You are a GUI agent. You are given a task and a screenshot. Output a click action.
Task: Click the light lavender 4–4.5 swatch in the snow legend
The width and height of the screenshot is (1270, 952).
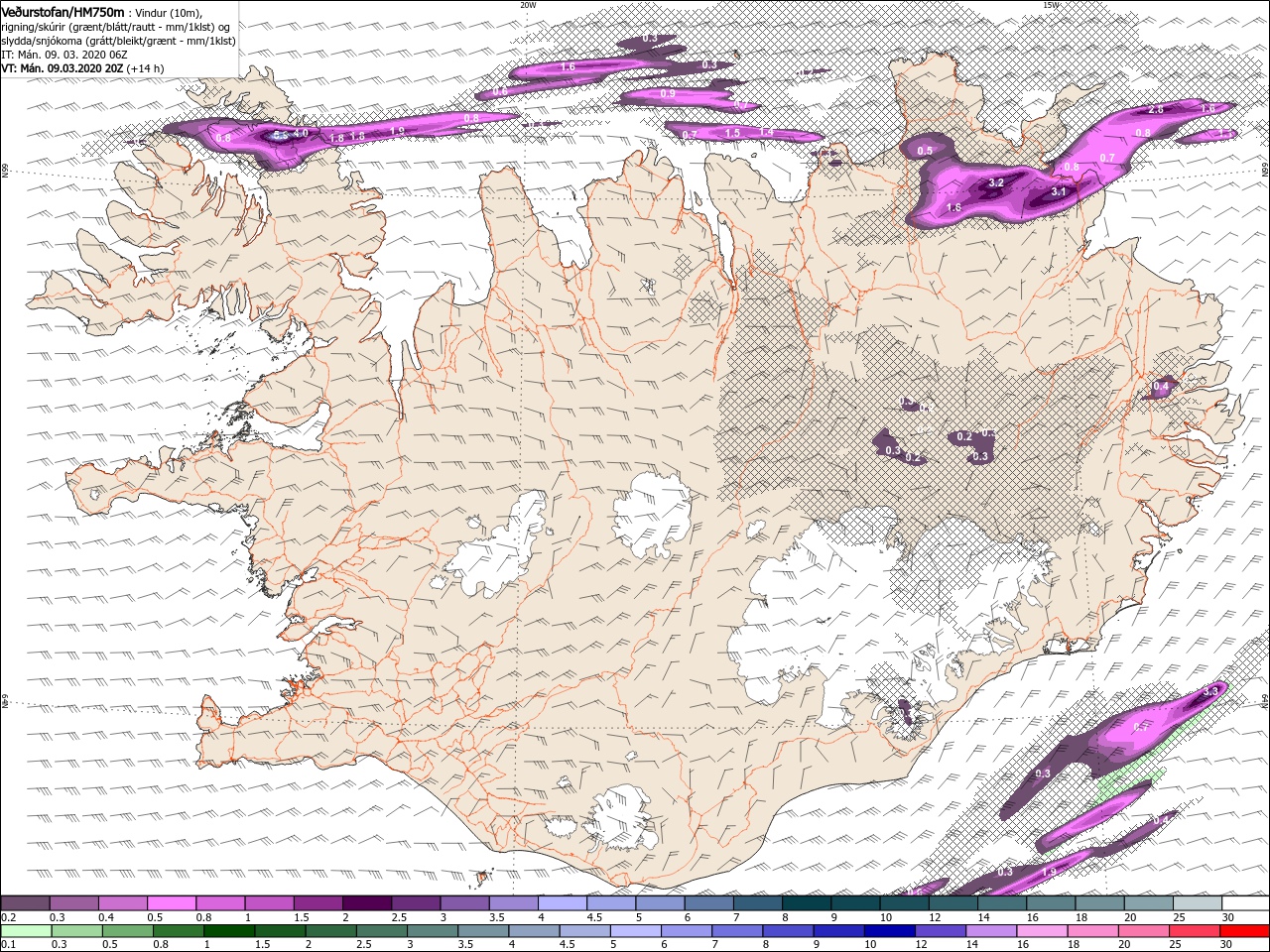coord(562,903)
